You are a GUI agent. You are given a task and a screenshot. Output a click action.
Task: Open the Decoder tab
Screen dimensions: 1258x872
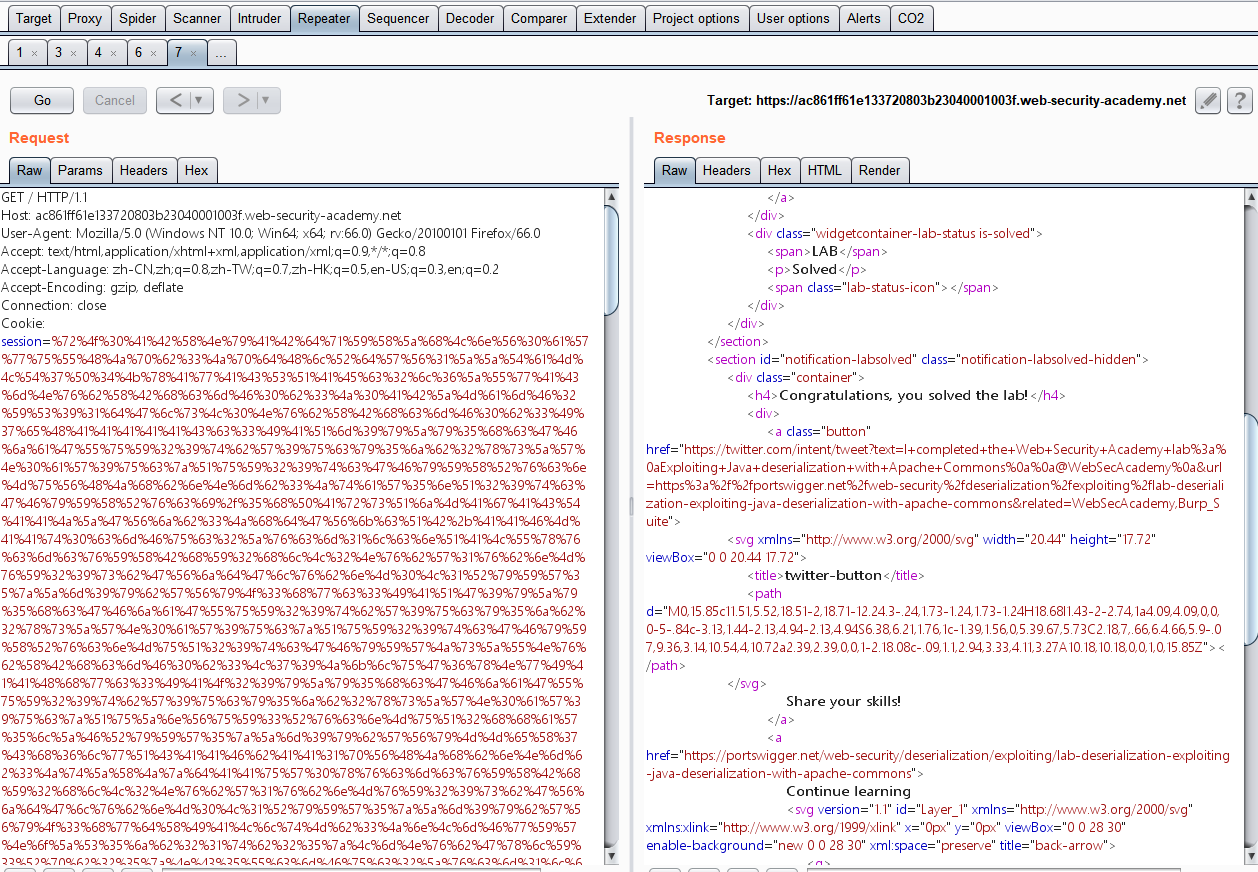[470, 18]
